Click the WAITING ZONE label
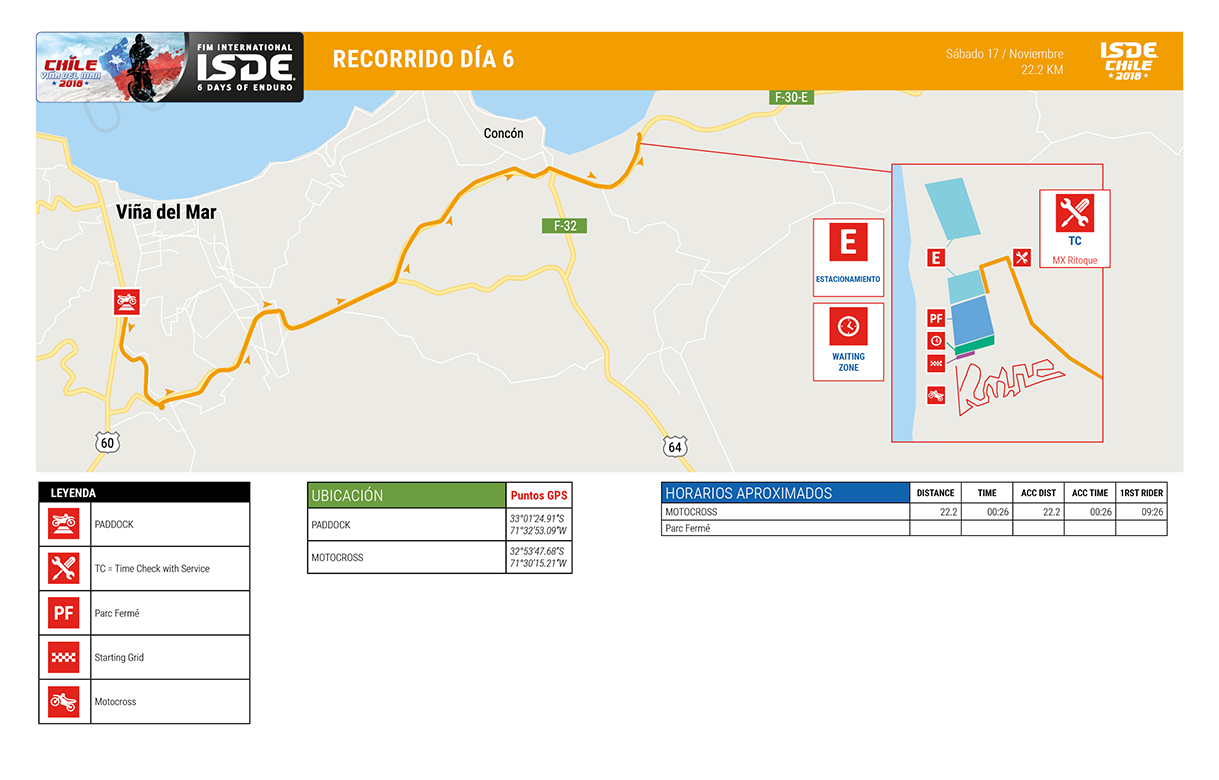1219x780 pixels. 848,362
